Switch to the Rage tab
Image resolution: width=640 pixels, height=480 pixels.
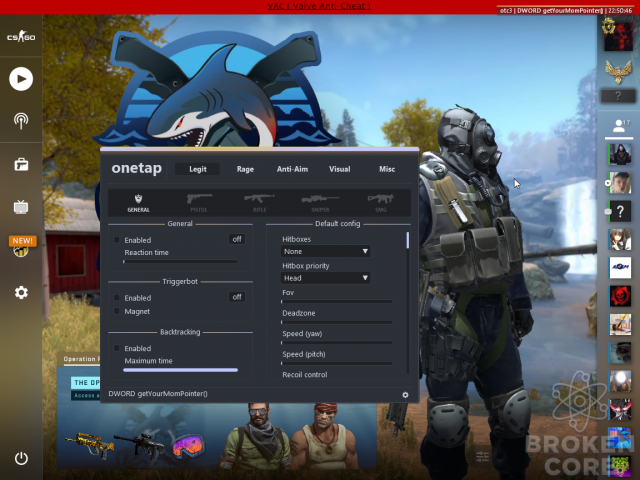pos(245,169)
